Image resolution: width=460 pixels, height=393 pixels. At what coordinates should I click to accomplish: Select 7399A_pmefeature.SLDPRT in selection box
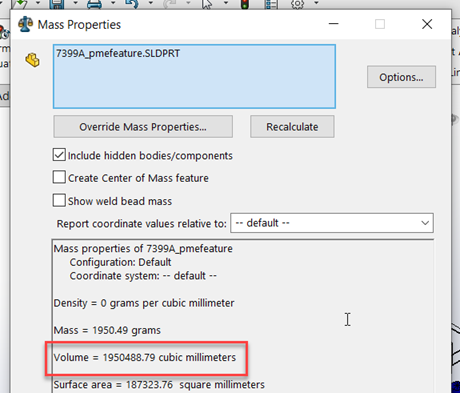[118, 53]
